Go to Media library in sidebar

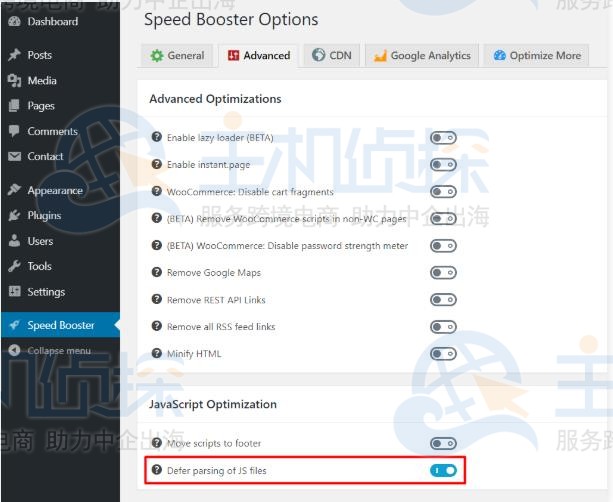pos(42,80)
